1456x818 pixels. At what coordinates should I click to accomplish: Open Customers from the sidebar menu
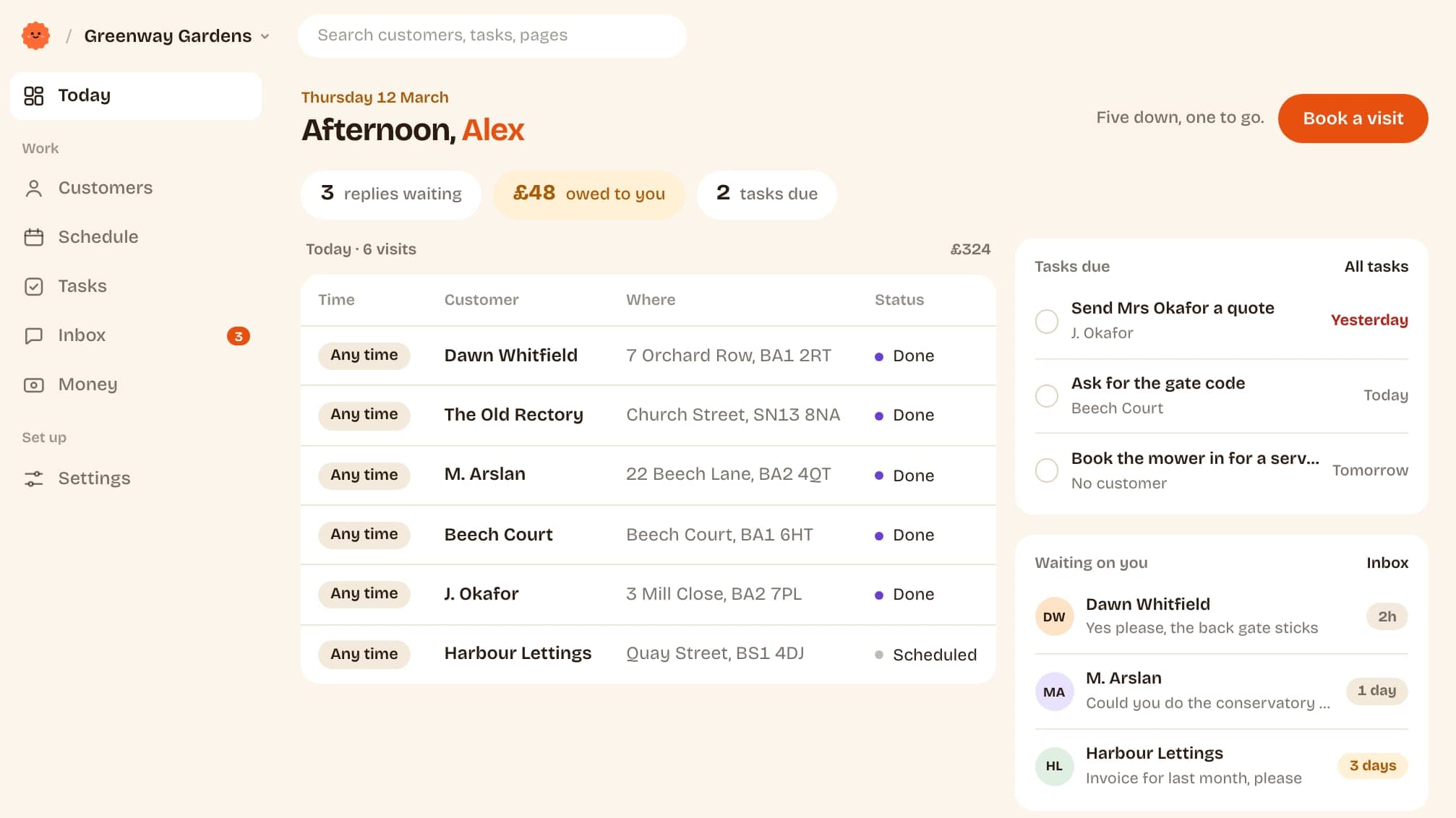click(x=136, y=188)
